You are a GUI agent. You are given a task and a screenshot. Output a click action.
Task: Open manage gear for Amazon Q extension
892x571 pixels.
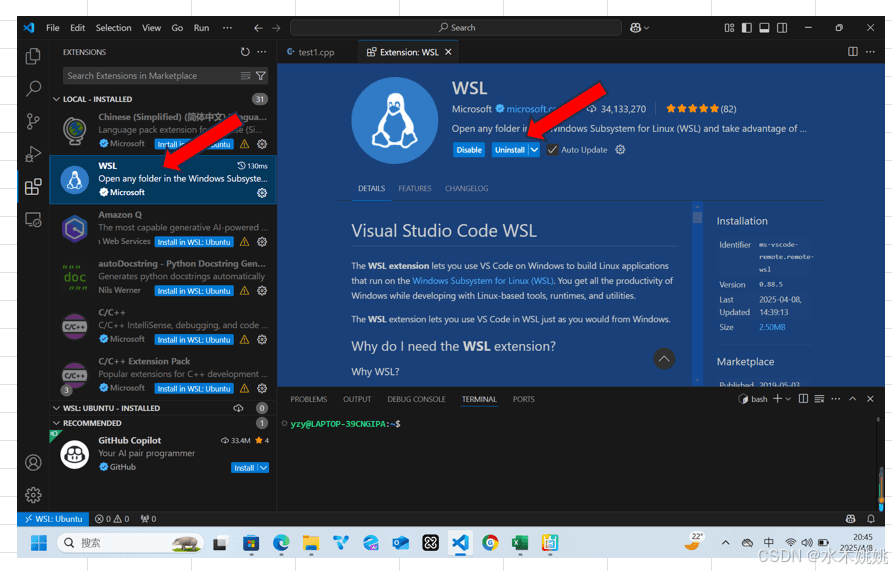[x=262, y=242]
